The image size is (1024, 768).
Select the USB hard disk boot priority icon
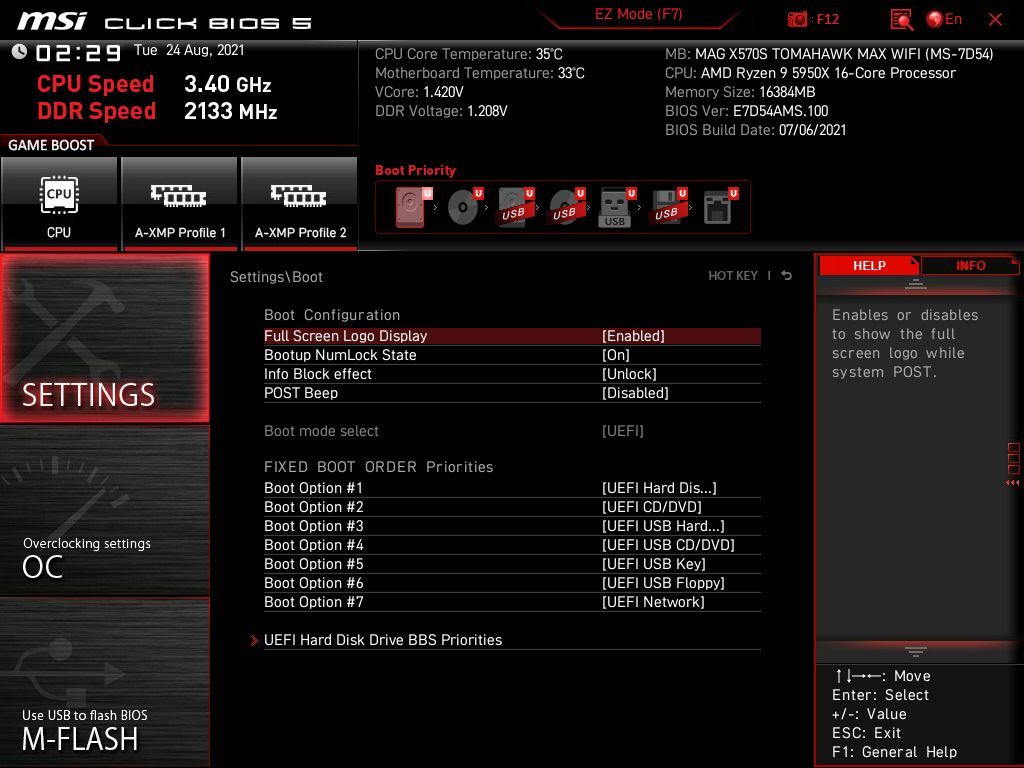515,207
